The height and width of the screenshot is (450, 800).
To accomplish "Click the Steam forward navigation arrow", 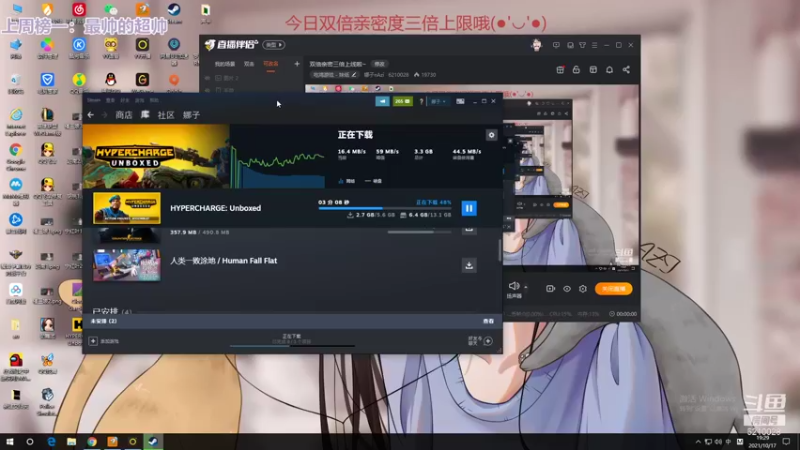I will tap(105, 115).
